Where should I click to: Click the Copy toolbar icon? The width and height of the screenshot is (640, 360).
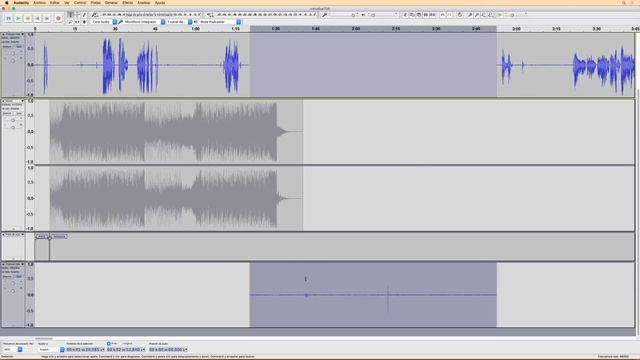tap(412, 15)
